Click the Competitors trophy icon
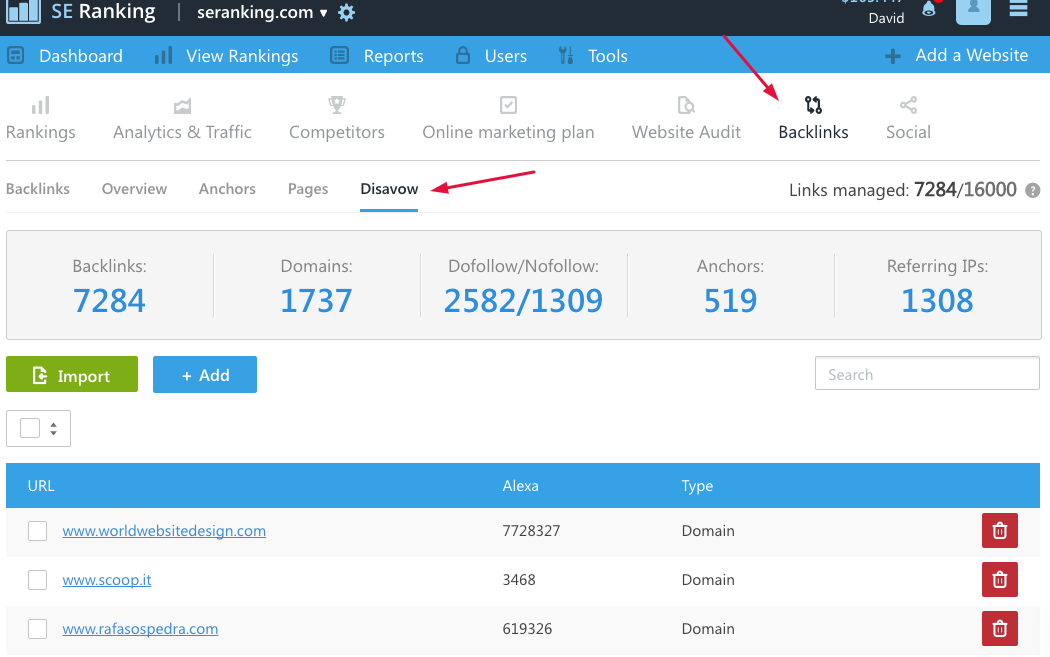Screen dimensions: 1050x657 (x=337, y=105)
